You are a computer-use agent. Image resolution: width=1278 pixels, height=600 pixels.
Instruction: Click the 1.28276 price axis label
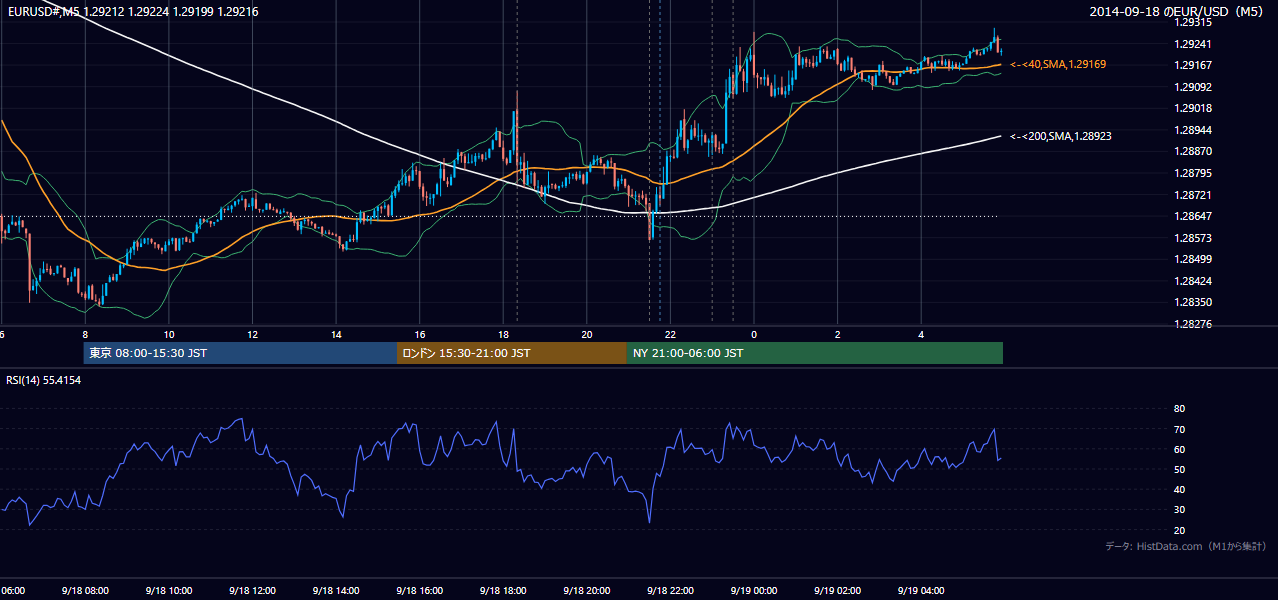(1193, 324)
